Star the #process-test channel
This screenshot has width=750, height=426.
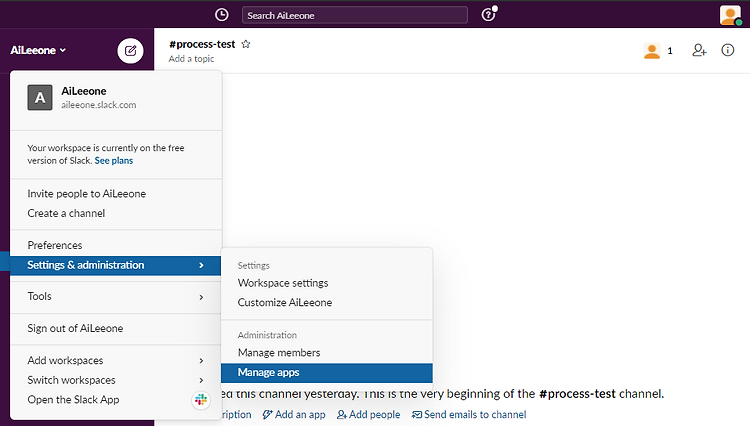tap(246, 44)
